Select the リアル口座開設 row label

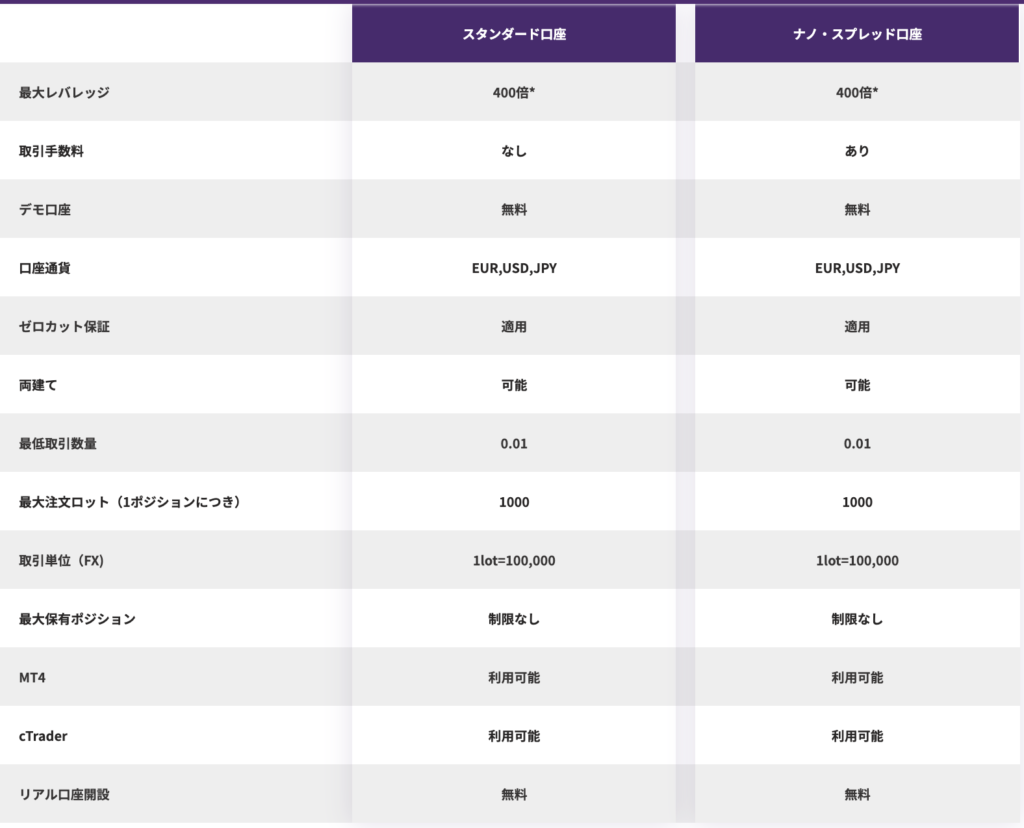click(64, 795)
